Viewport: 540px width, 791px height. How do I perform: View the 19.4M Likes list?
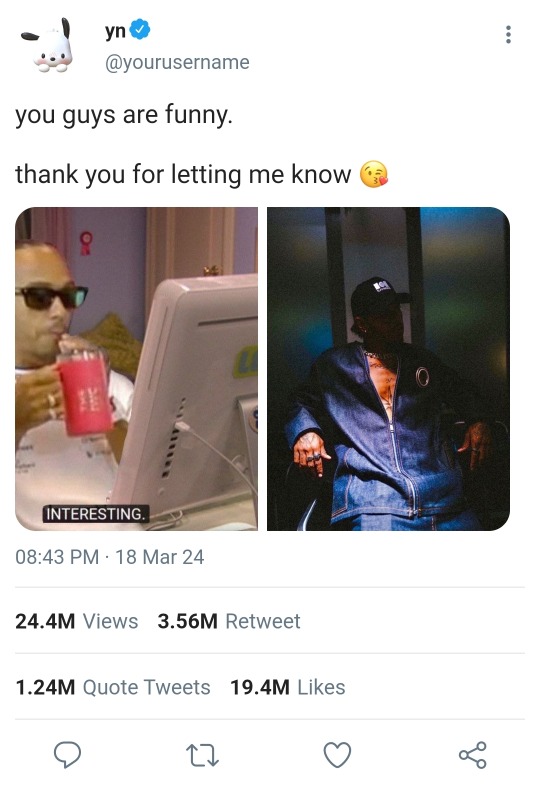coord(288,687)
